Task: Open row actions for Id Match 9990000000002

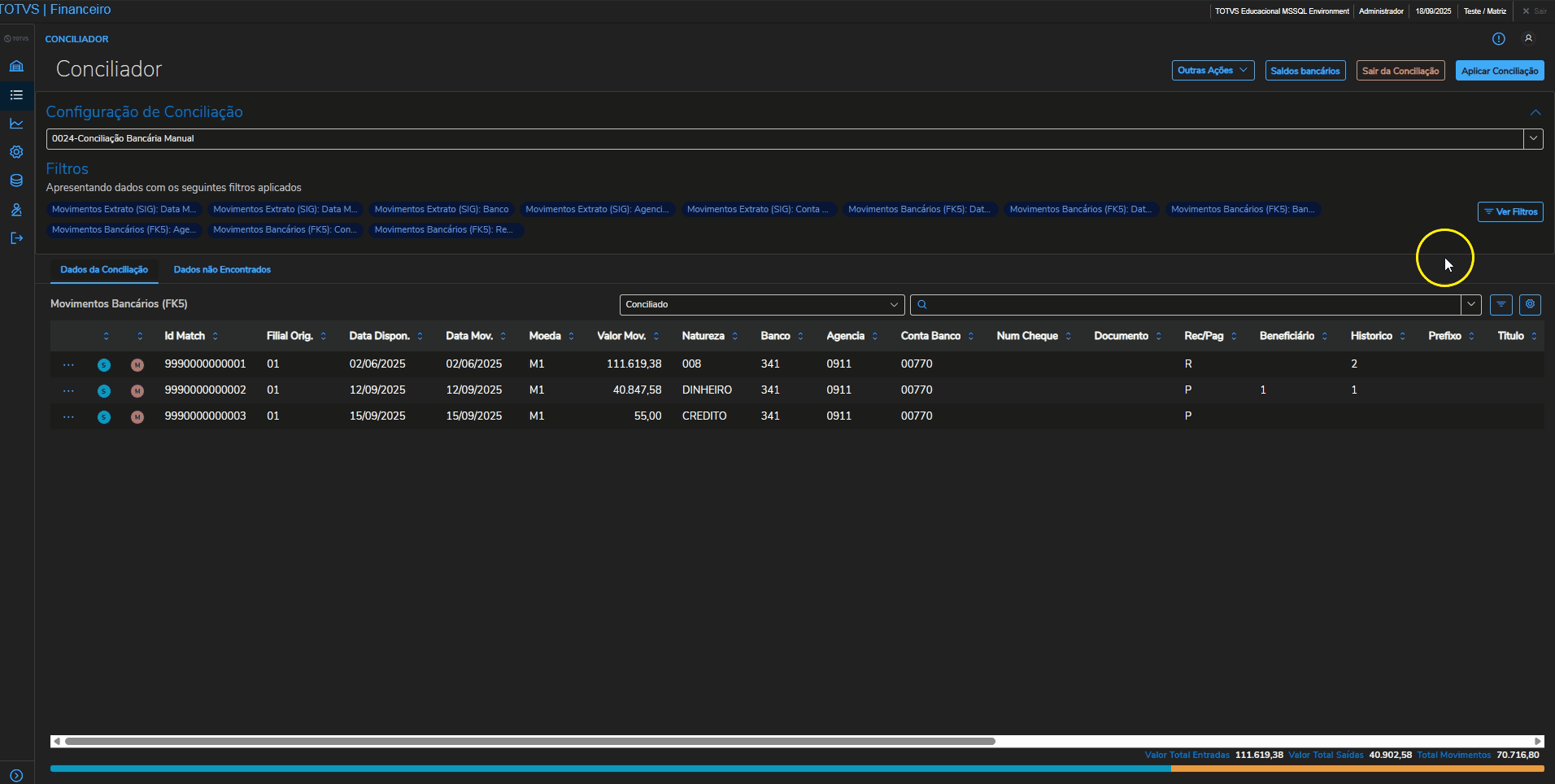Action: [68, 390]
